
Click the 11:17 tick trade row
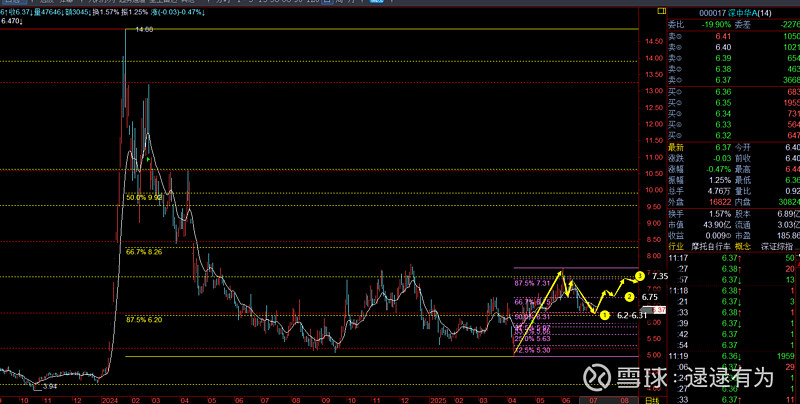tap(734, 258)
